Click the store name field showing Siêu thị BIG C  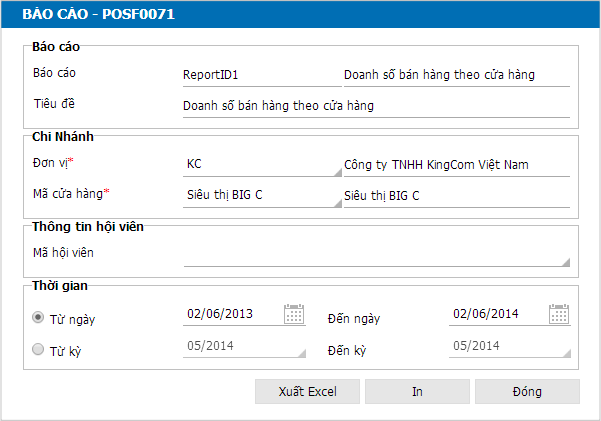tap(457, 196)
